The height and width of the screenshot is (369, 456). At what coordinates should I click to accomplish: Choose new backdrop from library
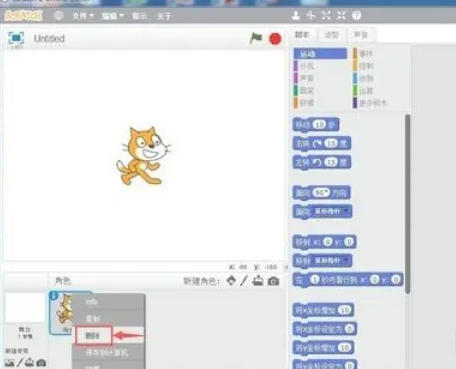tap(9, 362)
